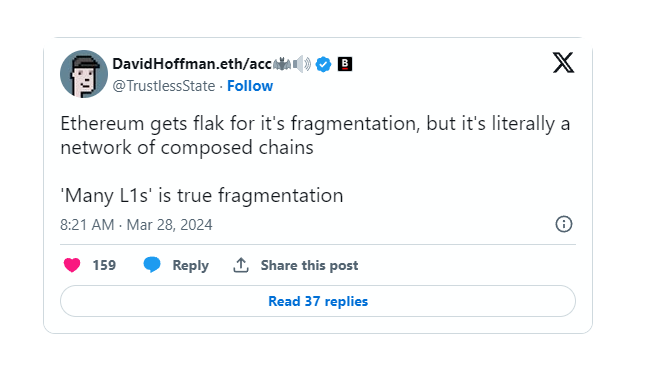
Task: Open Read 37 replies
Action: [x=318, y=301]
